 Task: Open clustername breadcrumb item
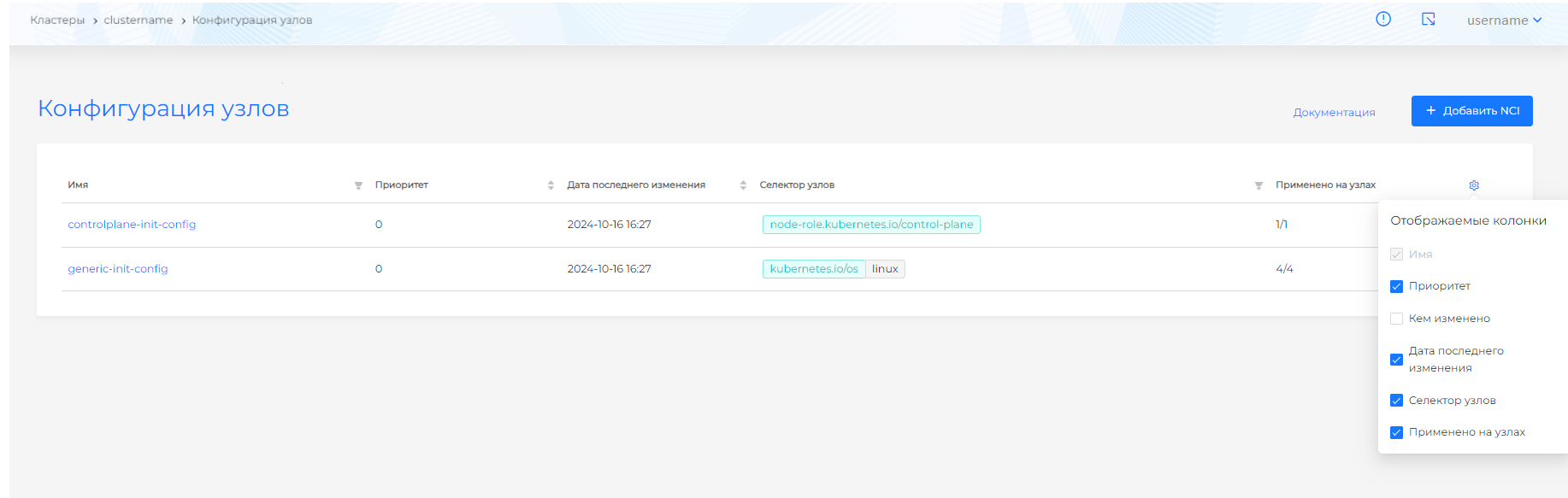point(138,21)
